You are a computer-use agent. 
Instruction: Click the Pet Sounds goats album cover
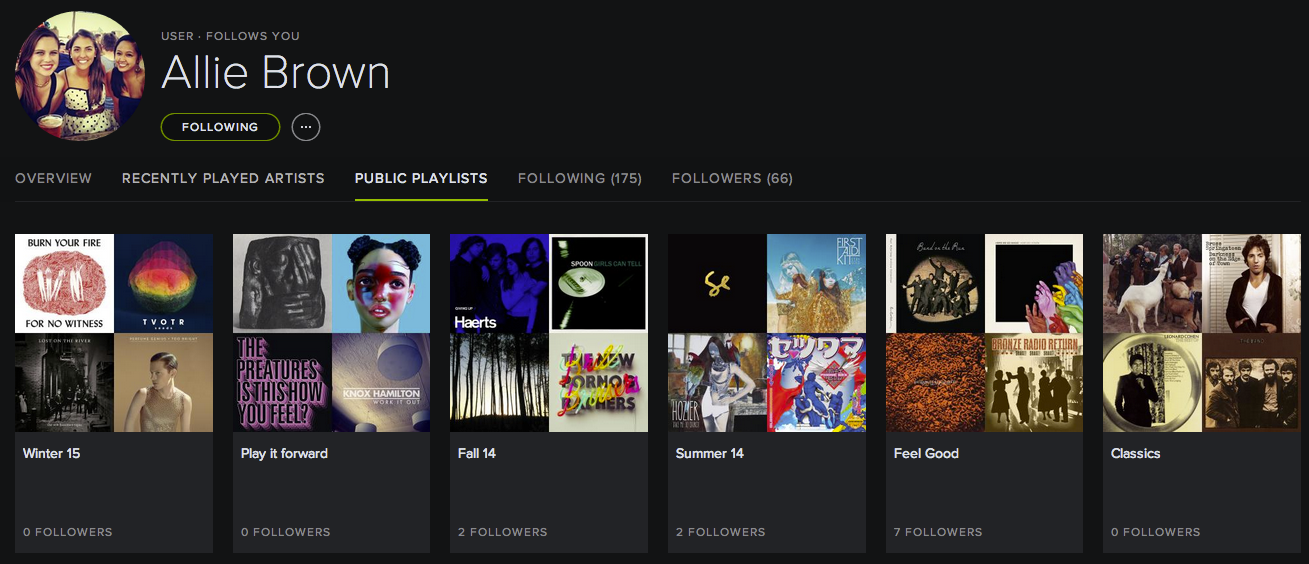1152,283
